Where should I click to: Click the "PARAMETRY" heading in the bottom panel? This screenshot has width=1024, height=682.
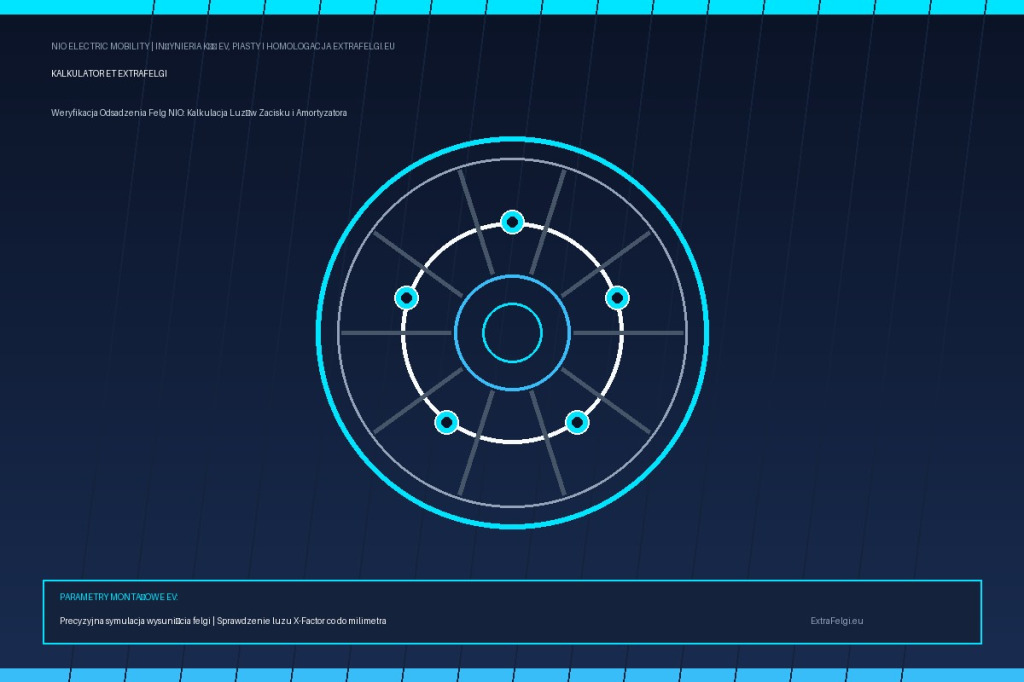(118, 597)
